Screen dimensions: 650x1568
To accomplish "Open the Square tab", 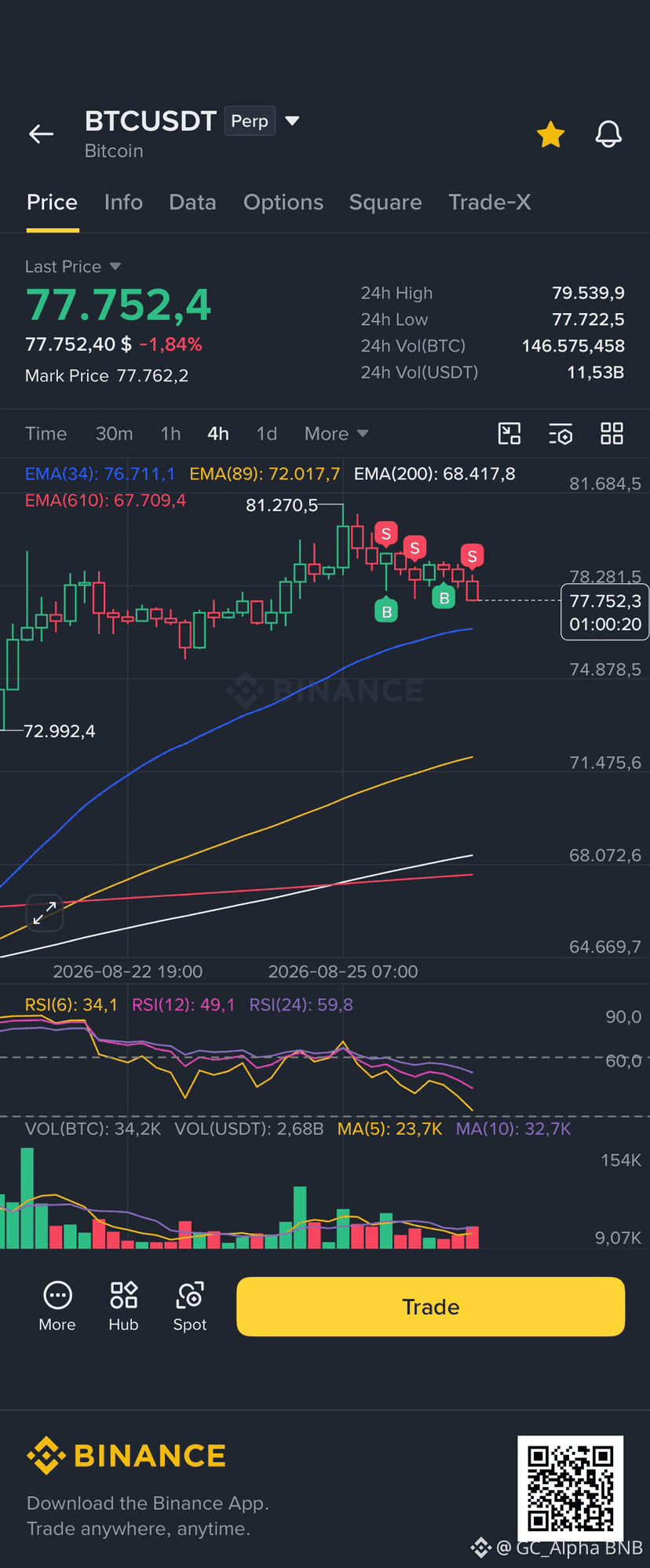I will (385, 202).
